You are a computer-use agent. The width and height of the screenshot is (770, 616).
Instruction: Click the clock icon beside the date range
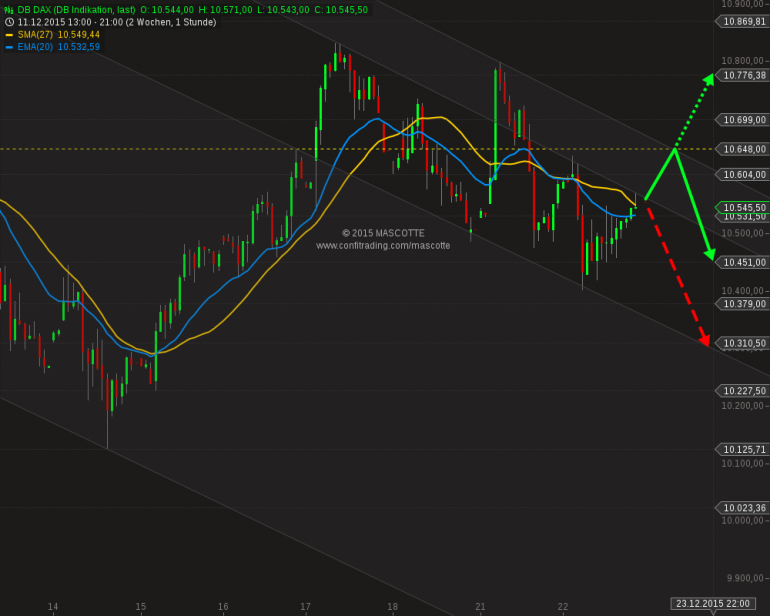coord(9,22)
